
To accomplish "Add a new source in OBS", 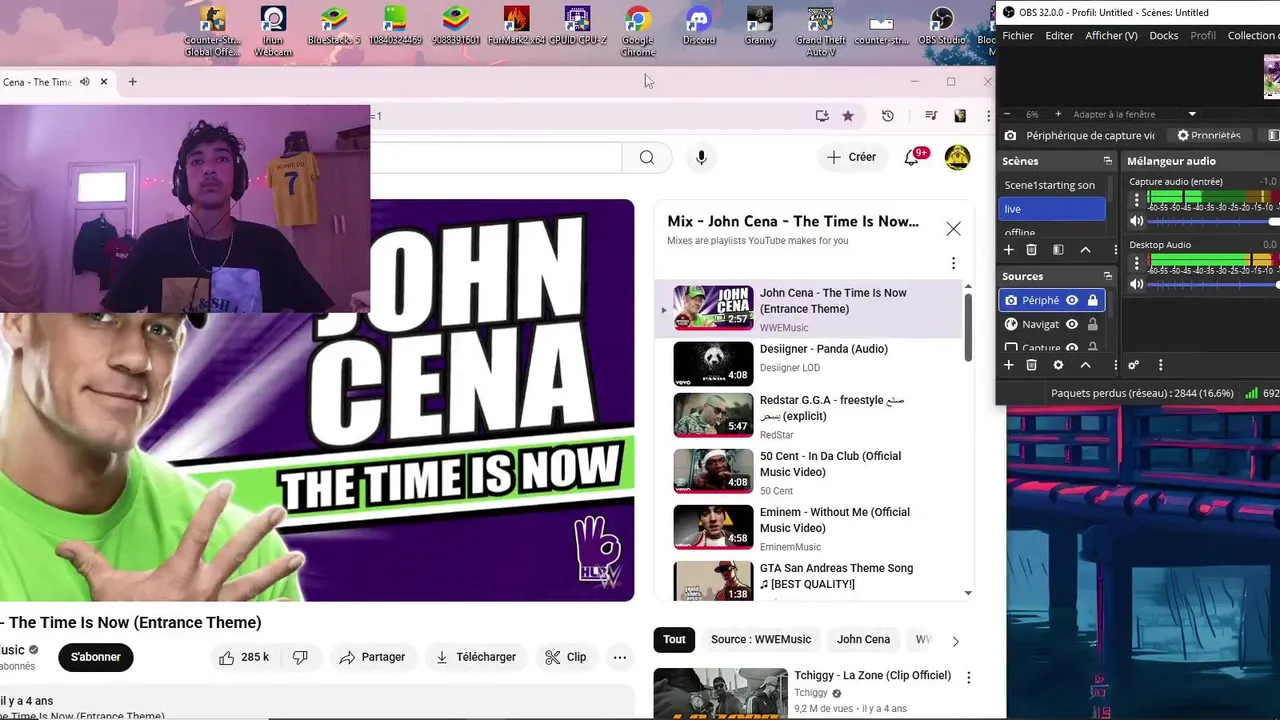I will (x=1009, y=365).
